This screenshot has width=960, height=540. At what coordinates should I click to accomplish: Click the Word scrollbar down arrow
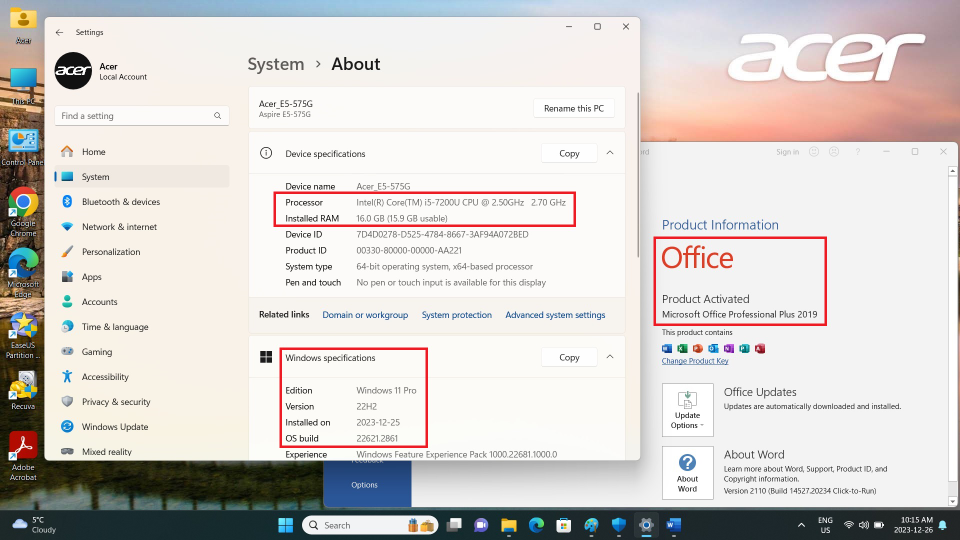pos(952,501)
